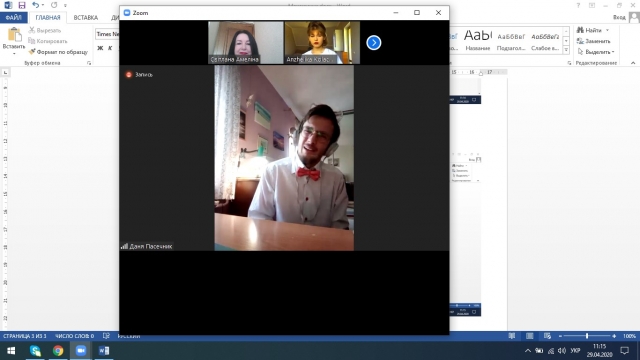Open the volume control in the tray
Screen dimensions: 640x360
point(562,351)
